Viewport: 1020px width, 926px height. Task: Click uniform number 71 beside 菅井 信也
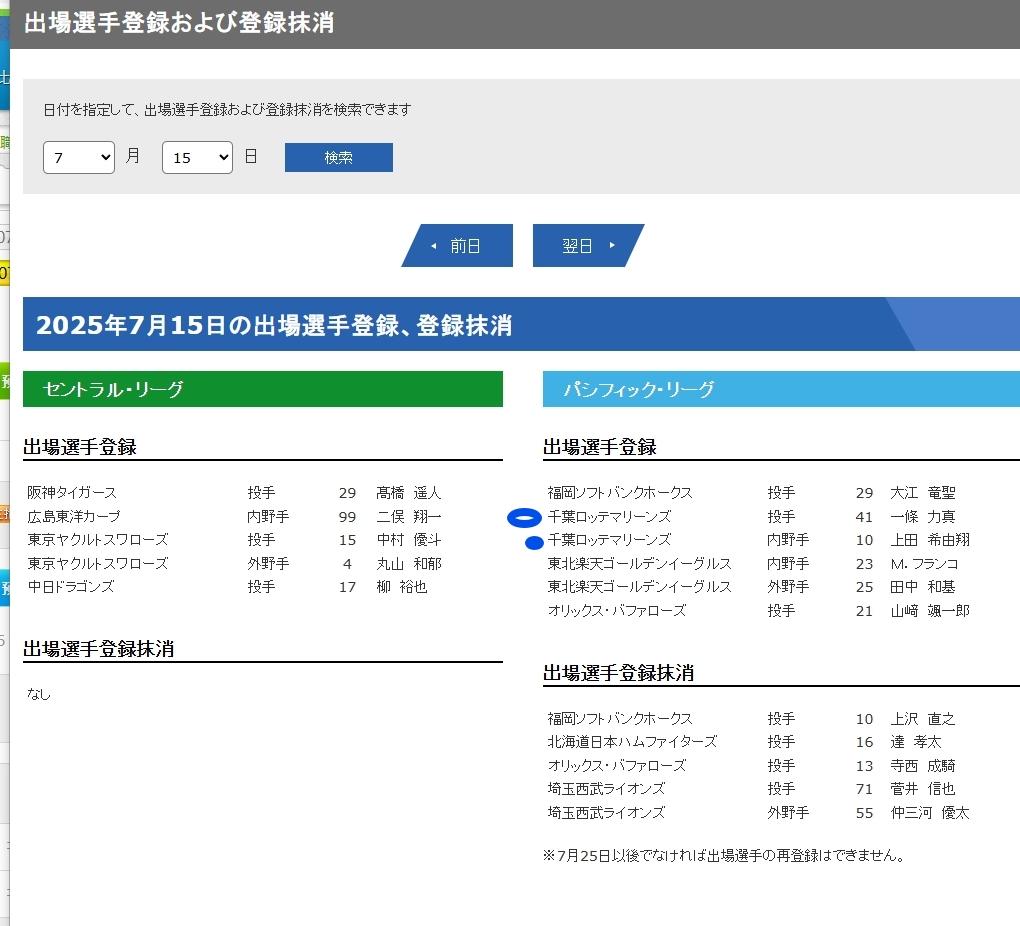tap(864, 789)
